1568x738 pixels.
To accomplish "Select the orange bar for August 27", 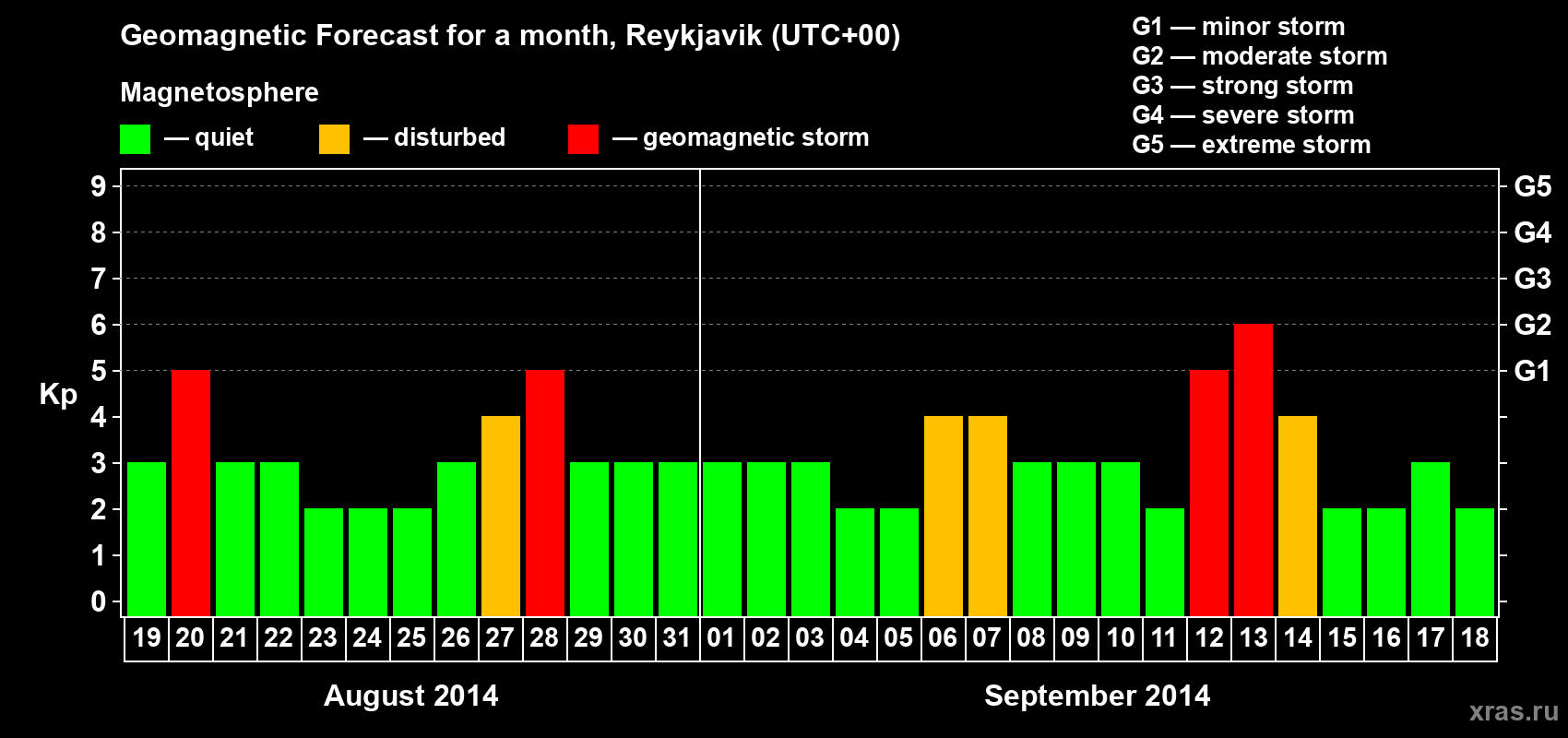I will coord(501,516).
